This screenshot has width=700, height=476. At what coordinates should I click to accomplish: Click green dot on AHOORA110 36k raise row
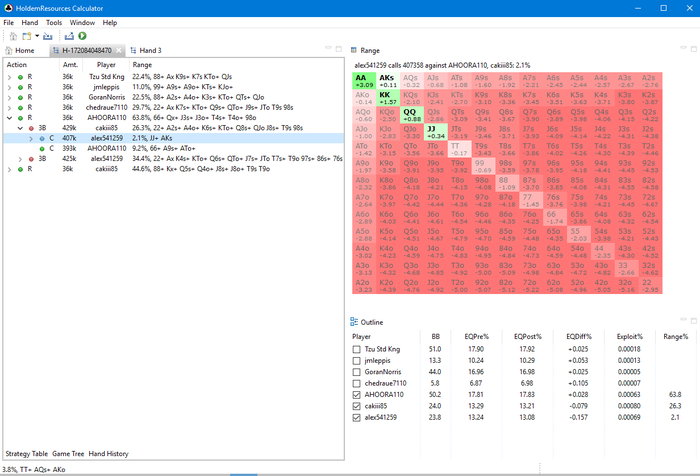point(21,118)
